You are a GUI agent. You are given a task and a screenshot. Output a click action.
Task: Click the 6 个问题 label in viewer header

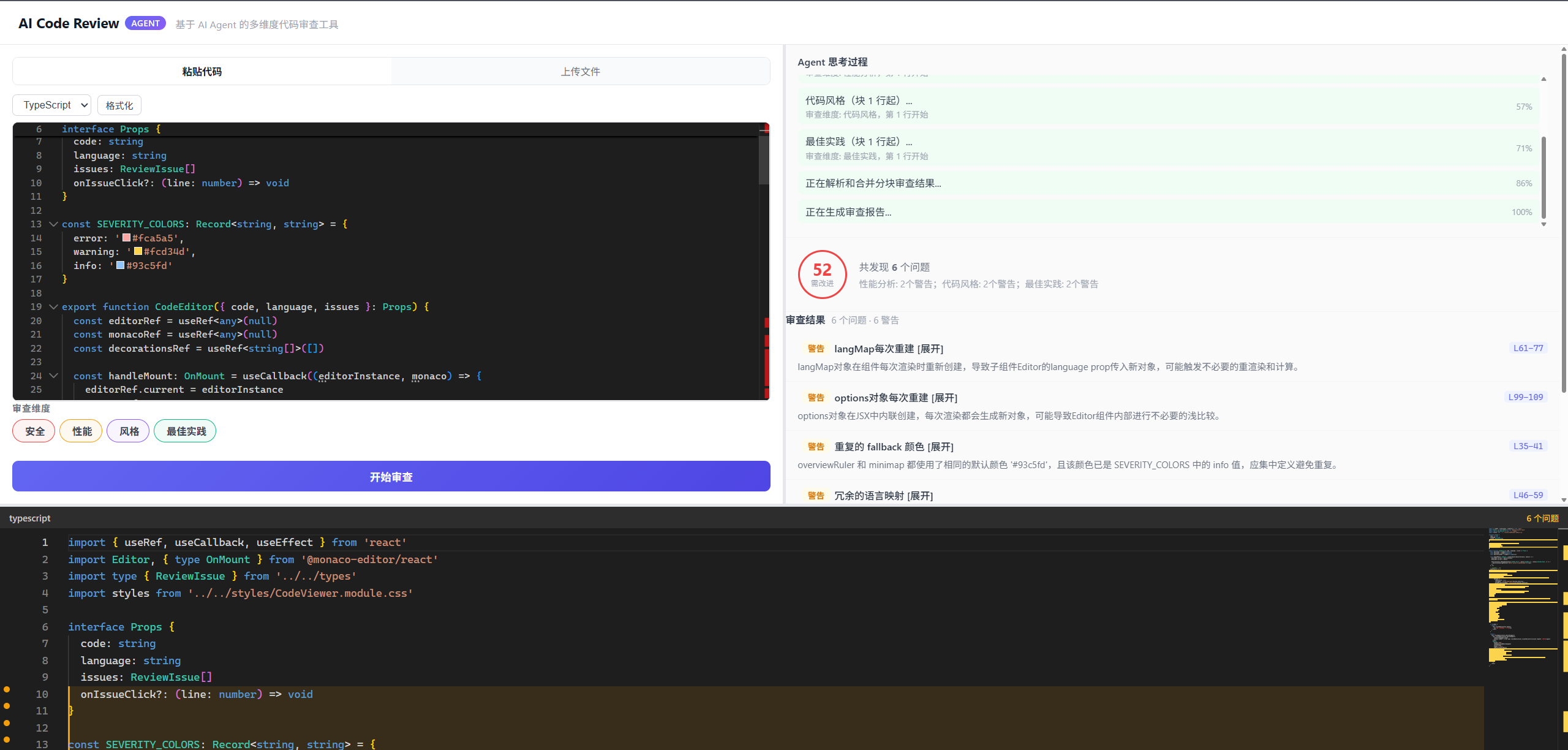click(1542, 518)
